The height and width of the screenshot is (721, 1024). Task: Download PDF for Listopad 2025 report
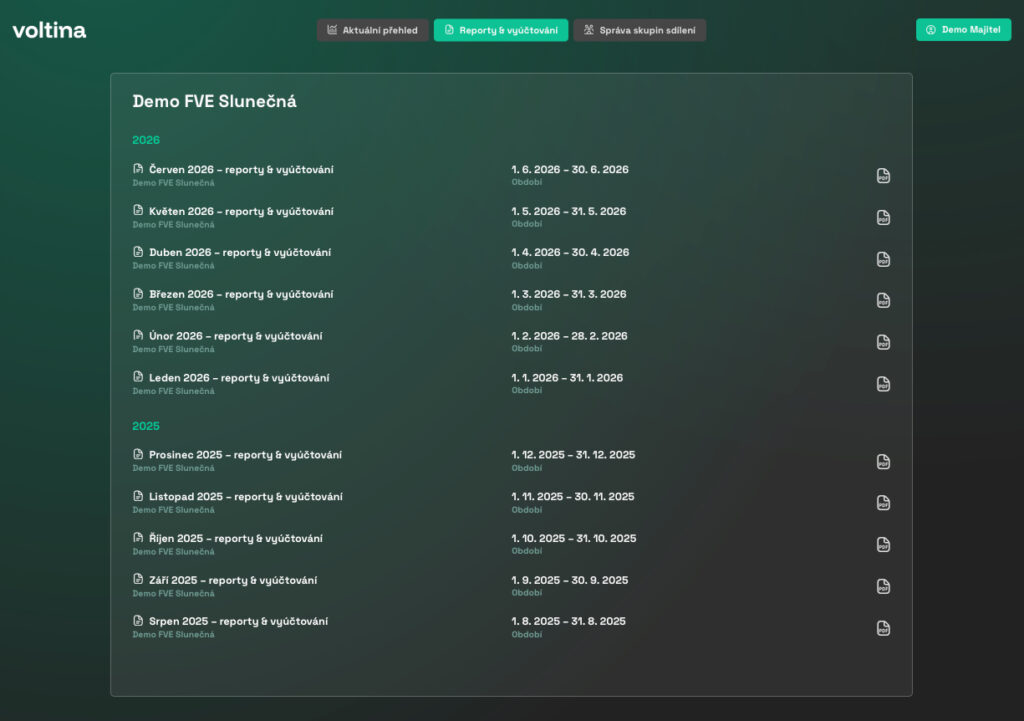(883, 503)
